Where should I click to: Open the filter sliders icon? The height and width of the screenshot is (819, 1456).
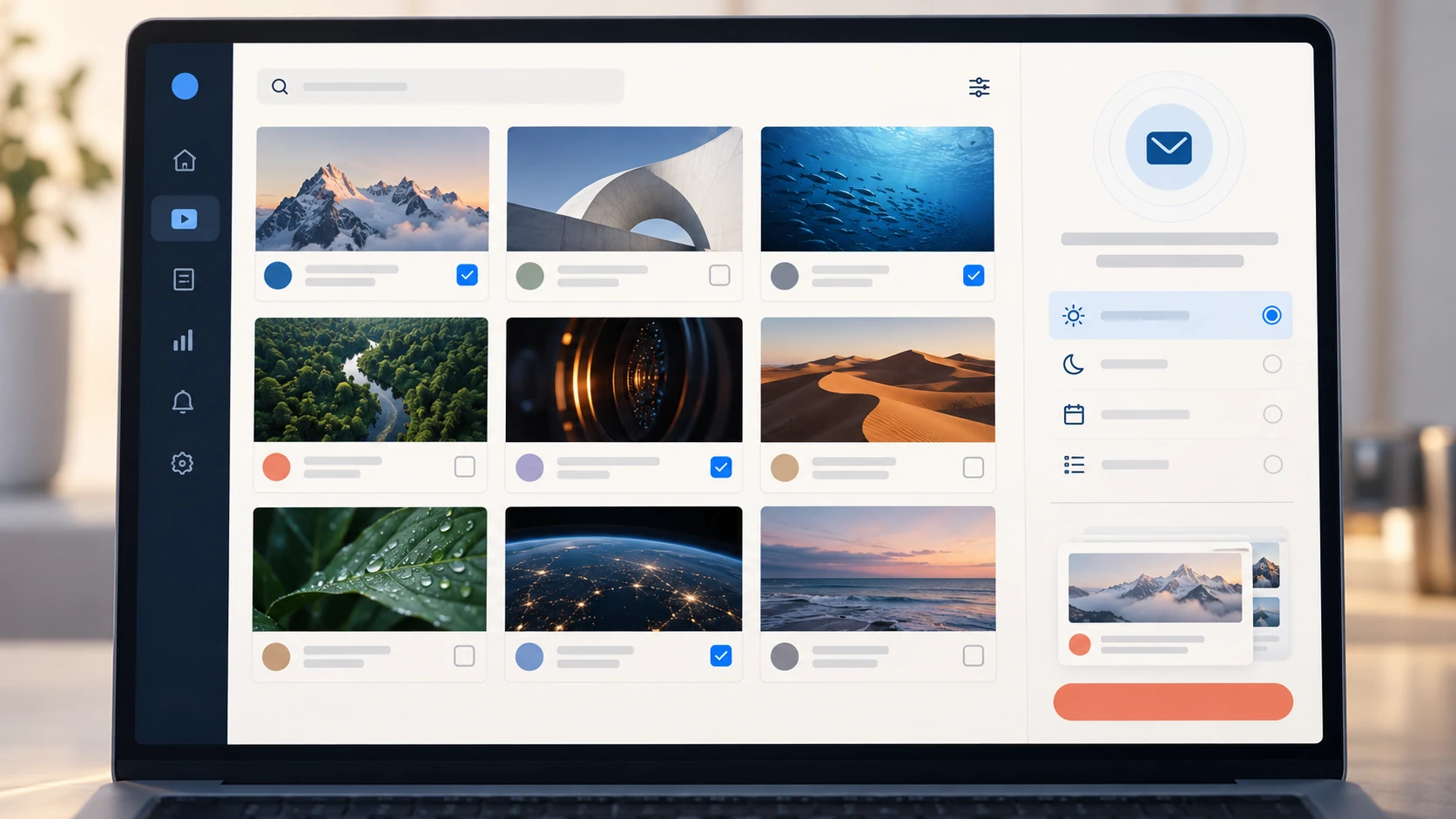pyautogui.click(x=980, y=87)
